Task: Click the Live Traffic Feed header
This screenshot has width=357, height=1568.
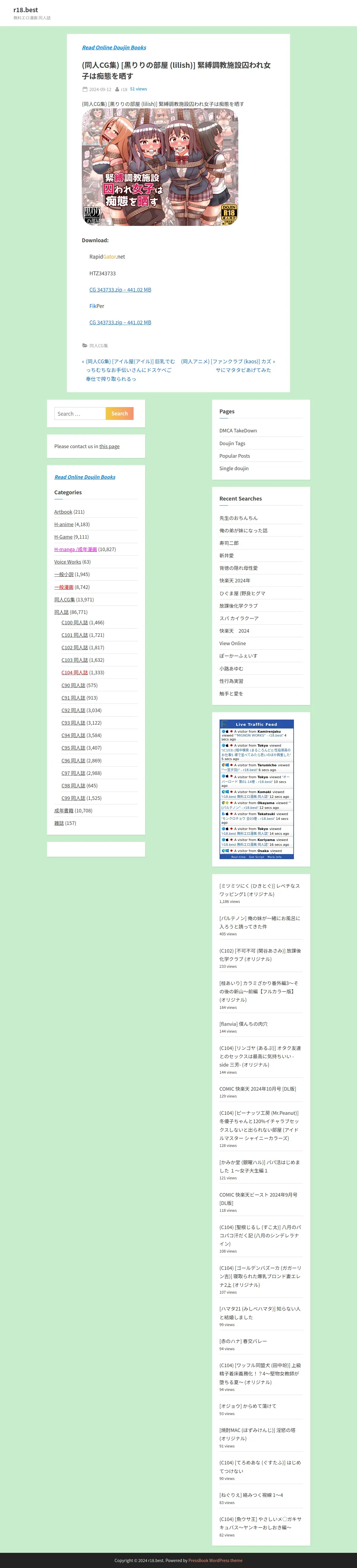Action: 257,724
